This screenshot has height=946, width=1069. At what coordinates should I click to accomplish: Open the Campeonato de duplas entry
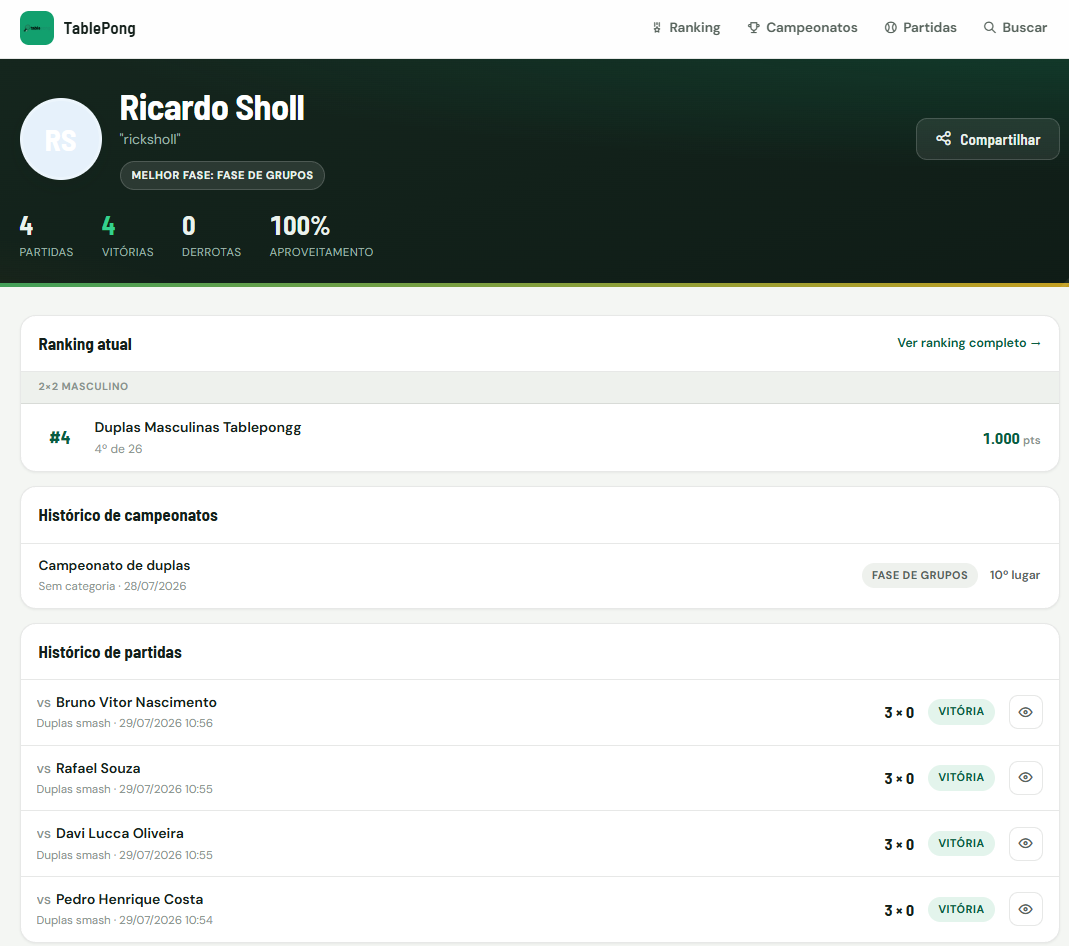pyautogui.click(x=540, y=575)
